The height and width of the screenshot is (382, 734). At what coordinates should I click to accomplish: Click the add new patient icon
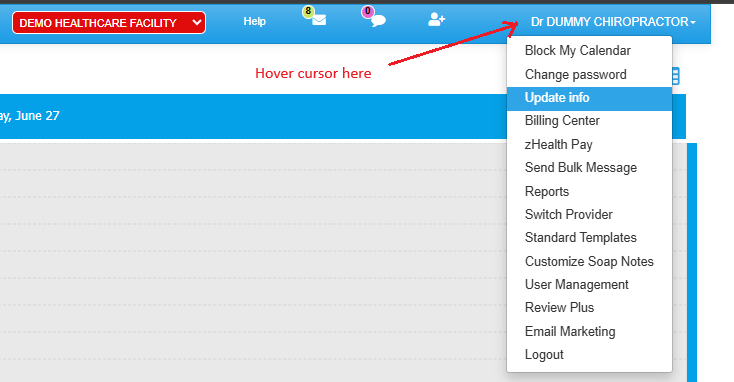pyautogui.click(x=436, y=19)
